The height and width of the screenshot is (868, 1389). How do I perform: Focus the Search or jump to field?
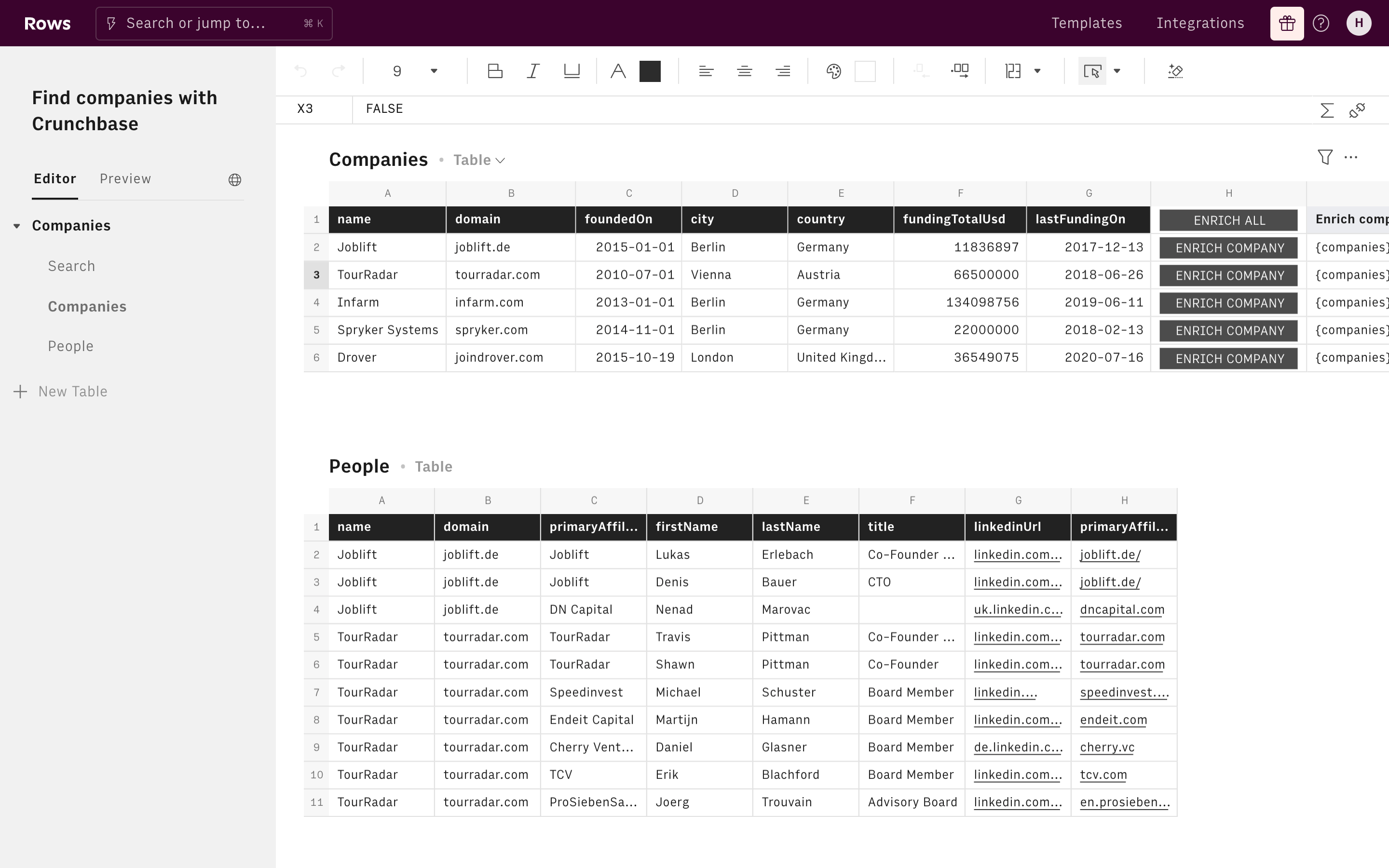(x=214, y=24)
